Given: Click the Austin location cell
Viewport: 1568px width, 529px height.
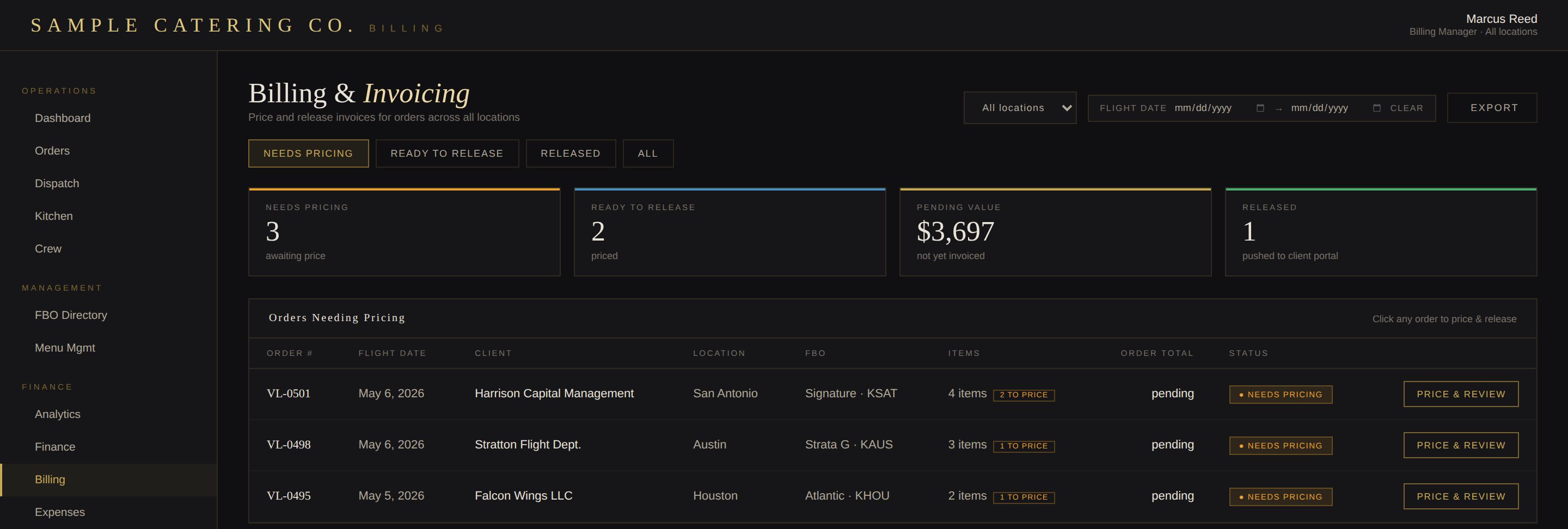Looking at the screenshot, I should [x=709, y=445].
